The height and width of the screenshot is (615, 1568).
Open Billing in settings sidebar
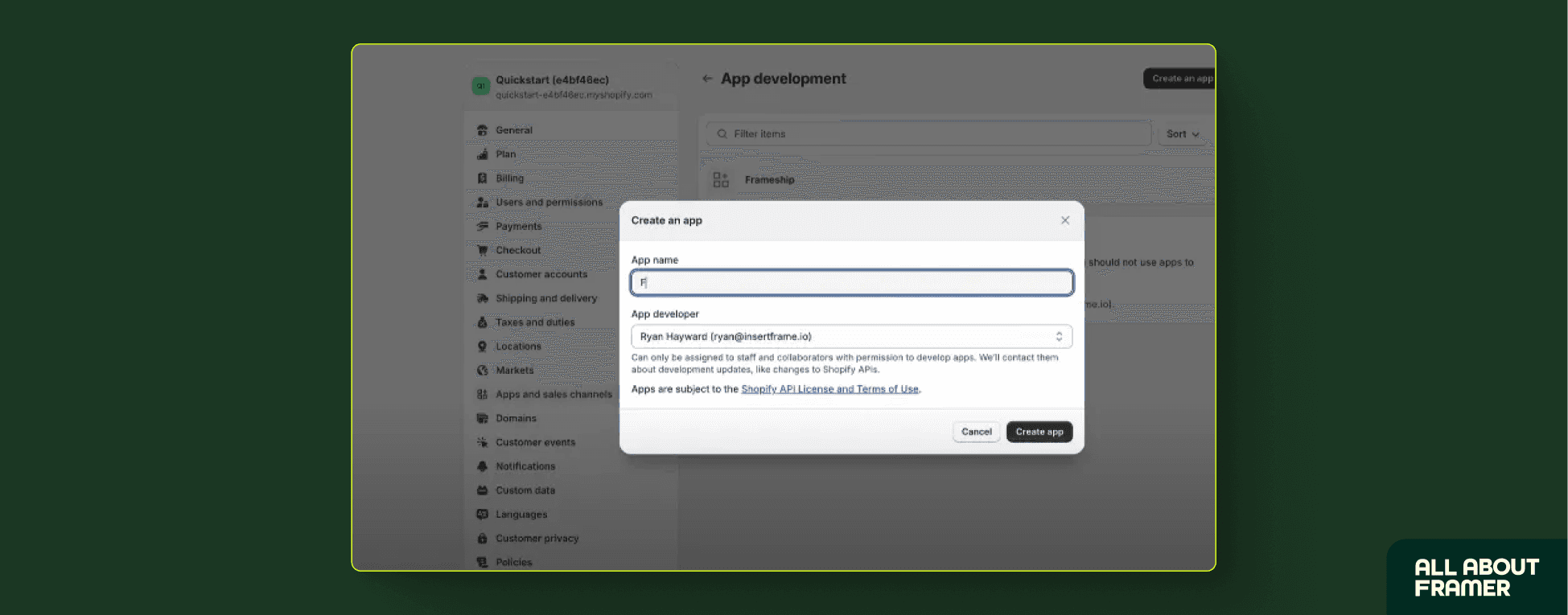coord(510,178)
